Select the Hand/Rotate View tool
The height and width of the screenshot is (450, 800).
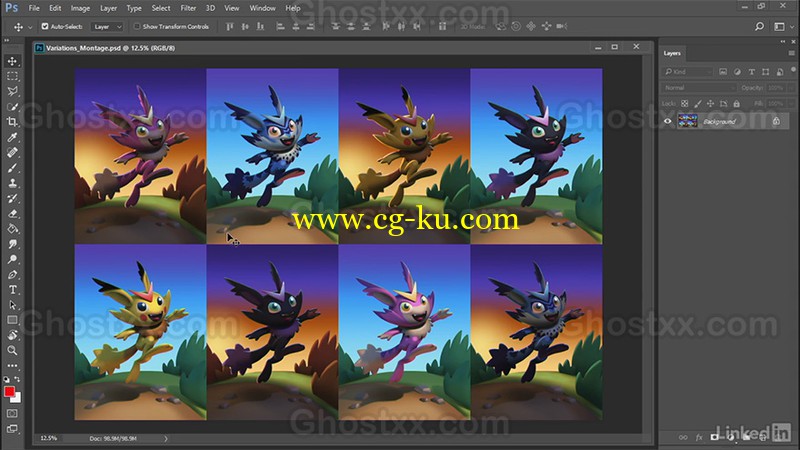click(x=12, y=335)
